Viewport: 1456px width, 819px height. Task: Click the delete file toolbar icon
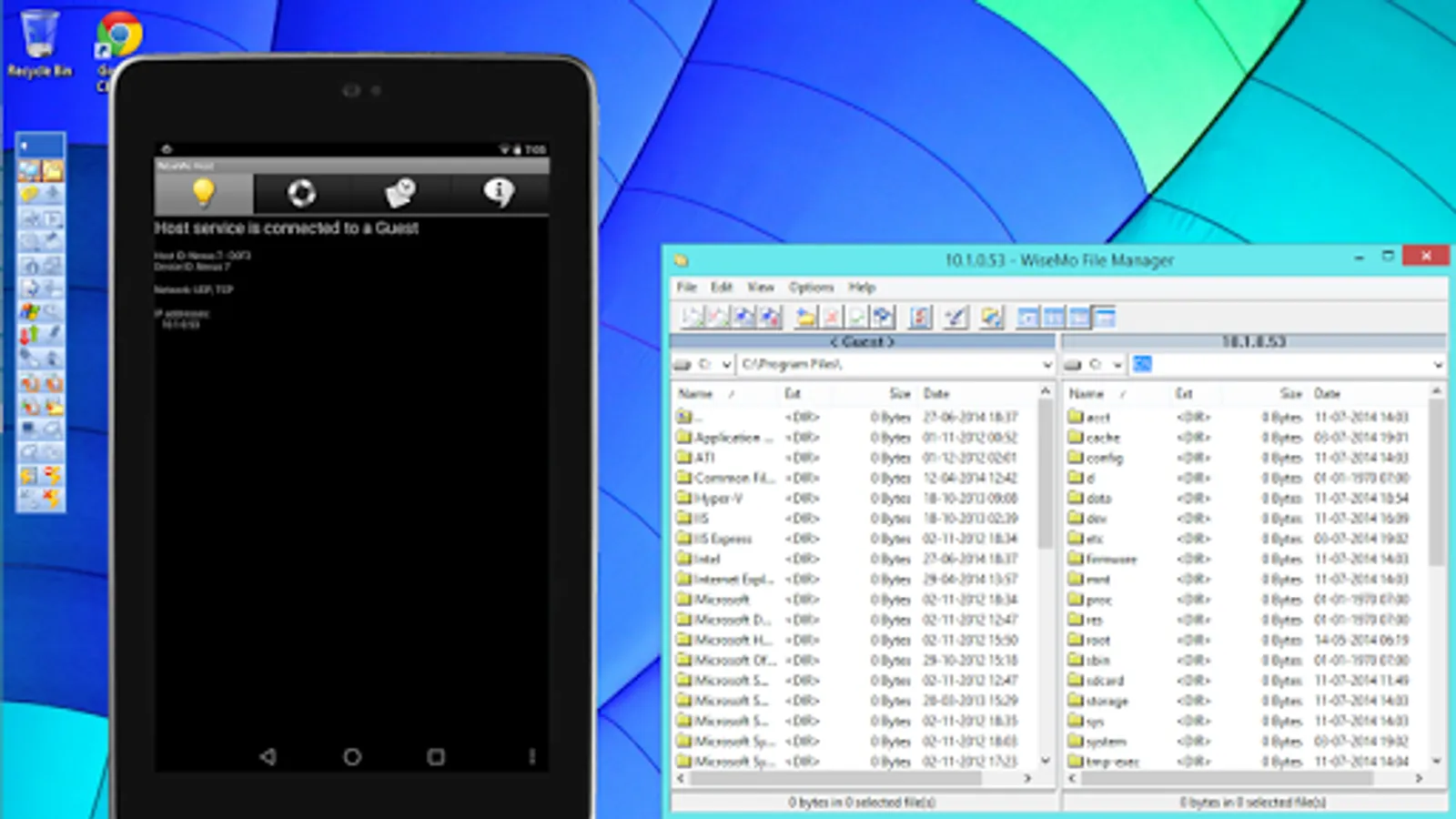833,317
